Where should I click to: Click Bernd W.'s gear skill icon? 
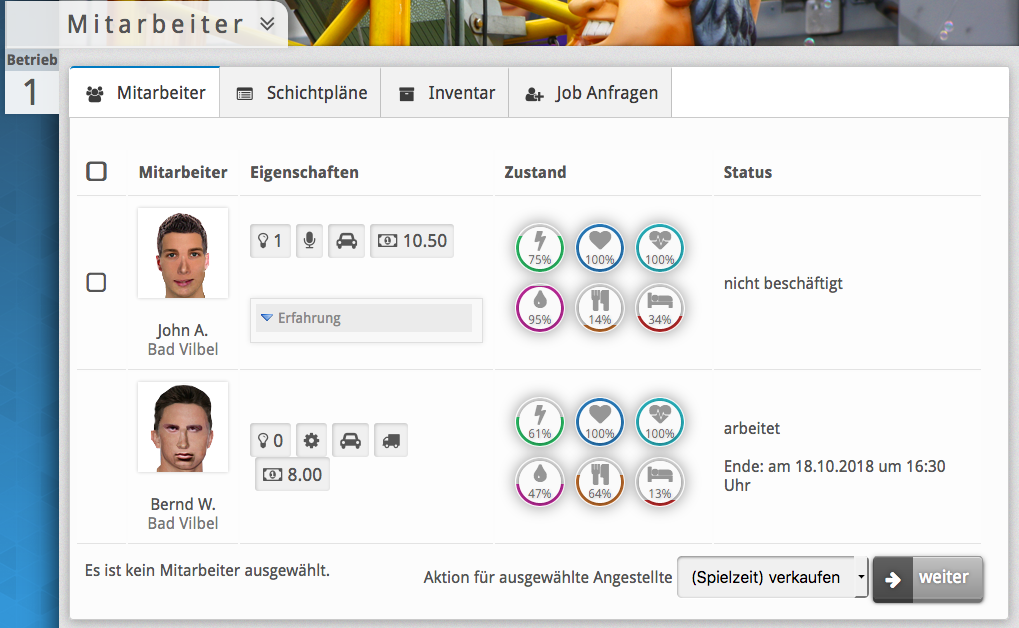[311, 440]
